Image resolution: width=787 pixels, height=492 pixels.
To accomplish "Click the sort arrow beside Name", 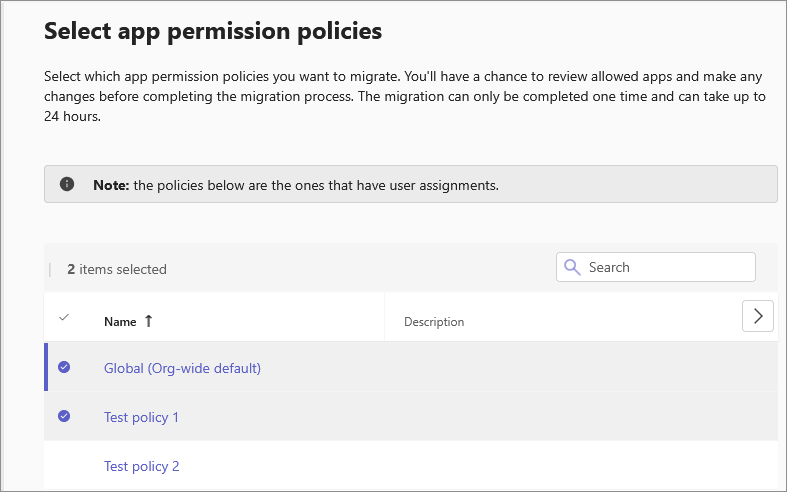I will tap(149, 321).
